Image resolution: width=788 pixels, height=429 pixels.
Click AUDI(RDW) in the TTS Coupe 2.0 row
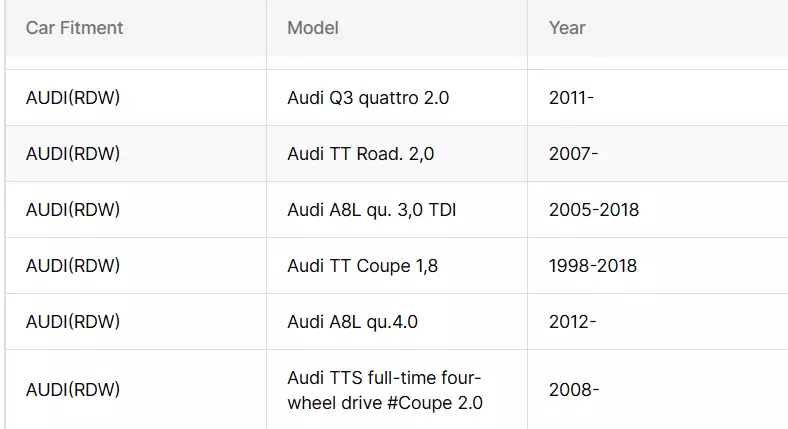(x=73, y=390)
